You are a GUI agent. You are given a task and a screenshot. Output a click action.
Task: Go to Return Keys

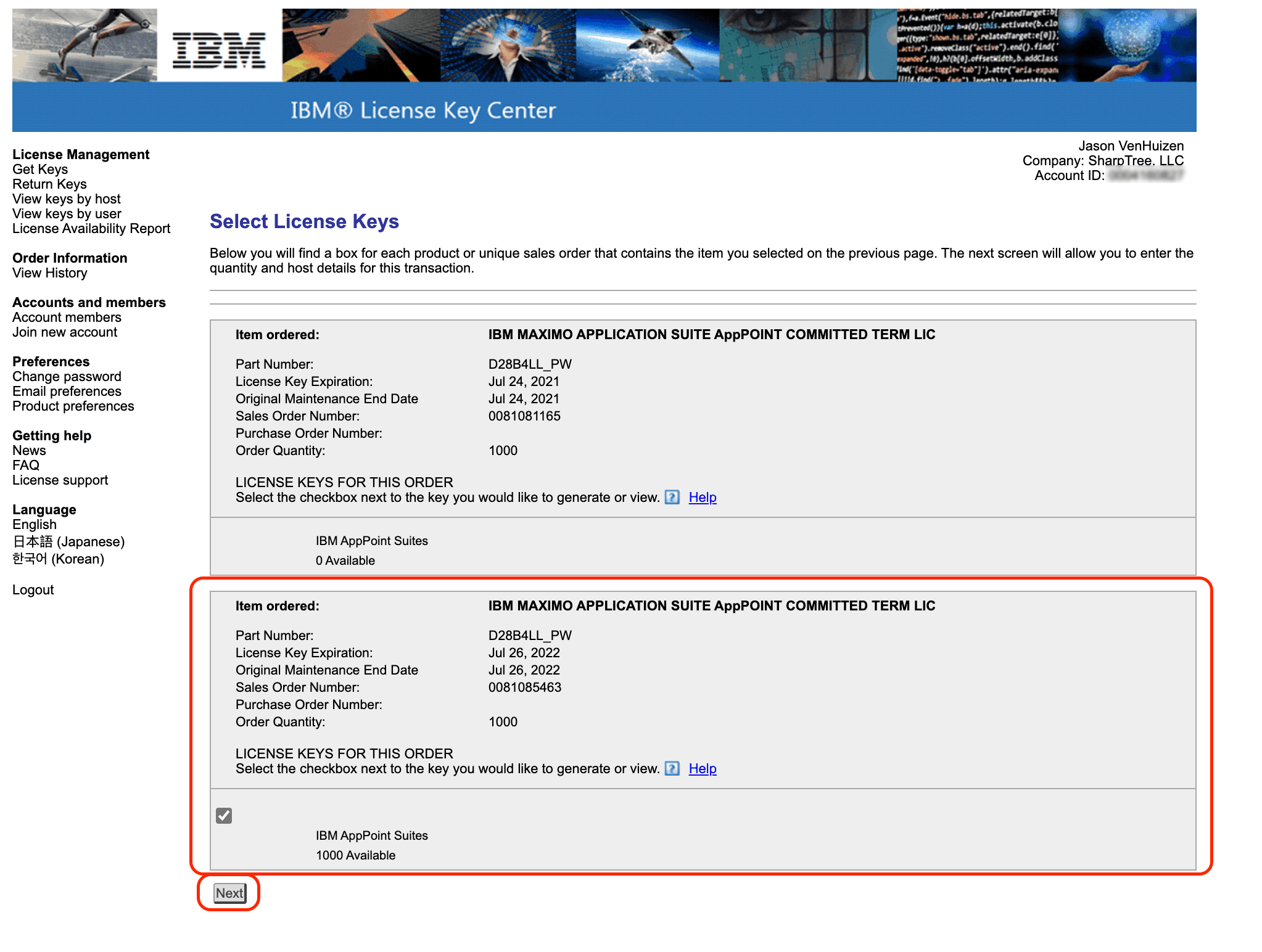(49, 184)
